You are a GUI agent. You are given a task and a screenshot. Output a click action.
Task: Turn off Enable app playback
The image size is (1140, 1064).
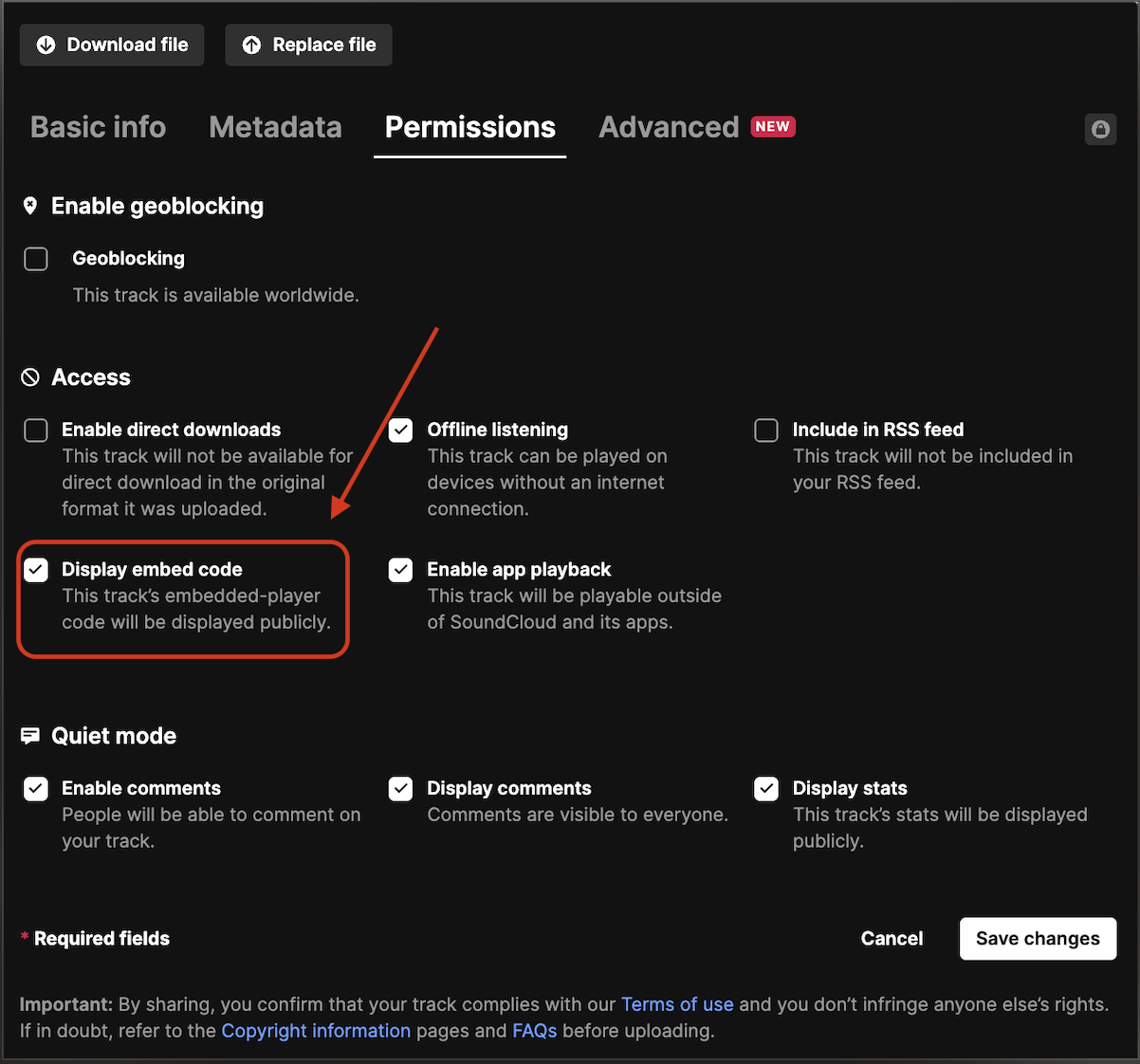pos(401,570)
